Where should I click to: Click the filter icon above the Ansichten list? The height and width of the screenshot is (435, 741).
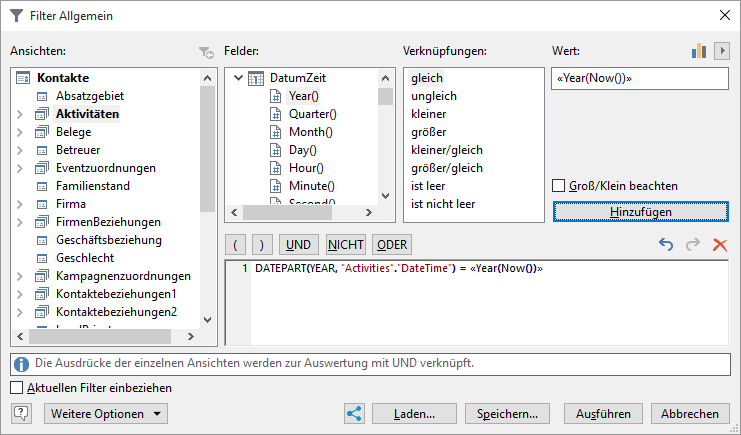[x=205, y=52]
